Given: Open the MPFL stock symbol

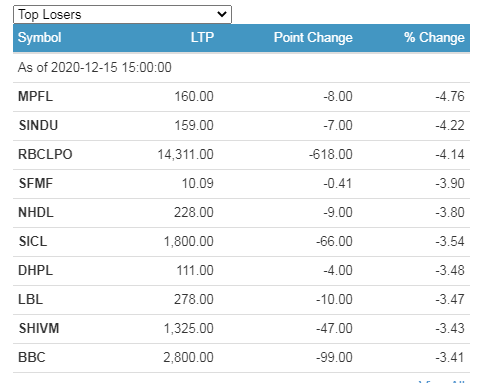Looking at the screenshot, I should [35, 97].
